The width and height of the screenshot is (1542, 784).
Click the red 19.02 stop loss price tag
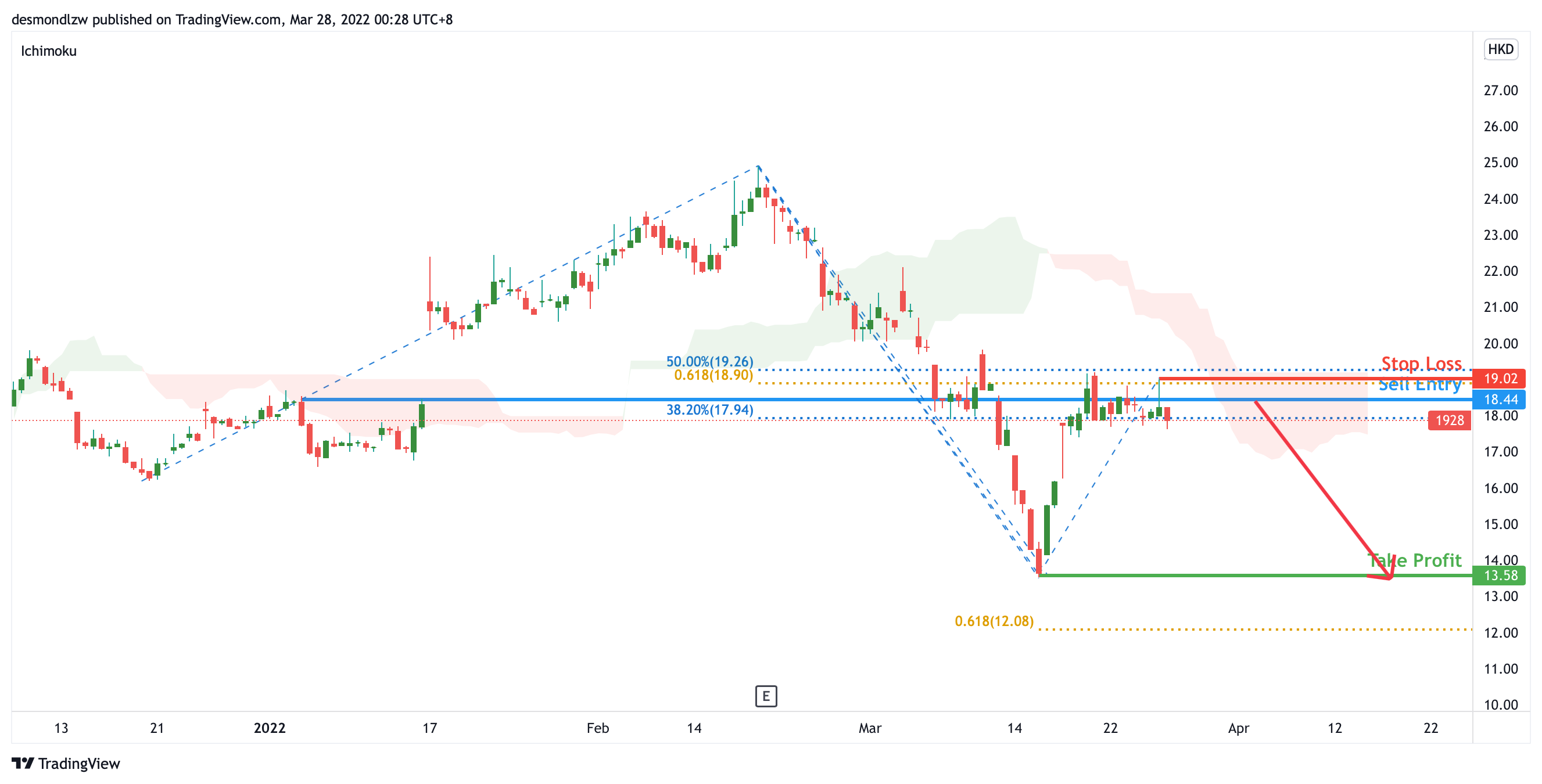(x=1499, y=378)
